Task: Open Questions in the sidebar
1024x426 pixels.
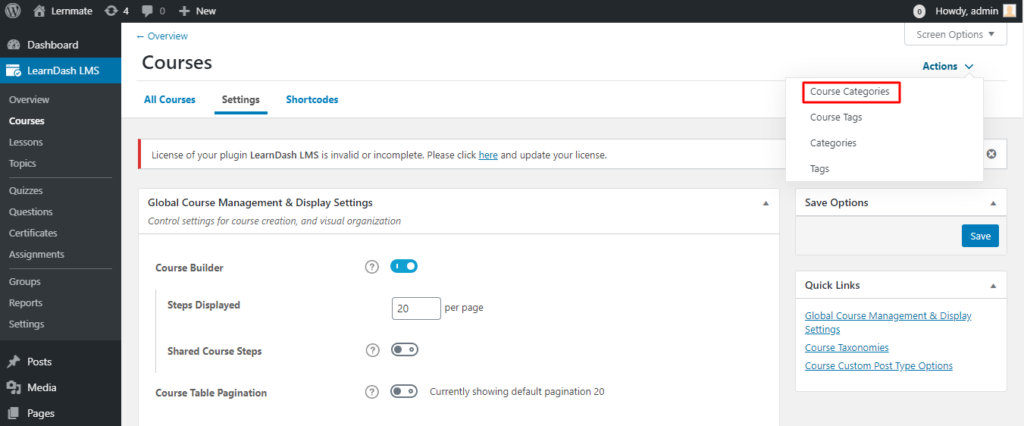Action: (x=31, y=212)
